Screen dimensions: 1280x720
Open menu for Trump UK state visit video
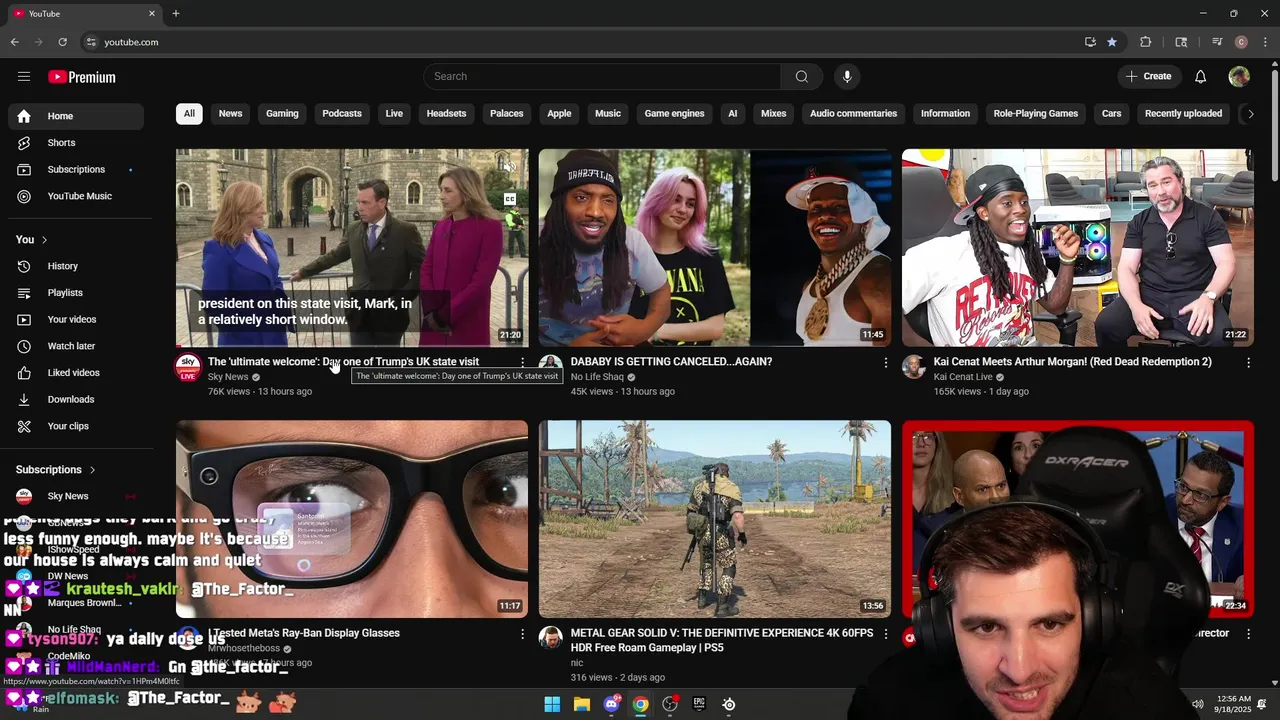[522, 363]
